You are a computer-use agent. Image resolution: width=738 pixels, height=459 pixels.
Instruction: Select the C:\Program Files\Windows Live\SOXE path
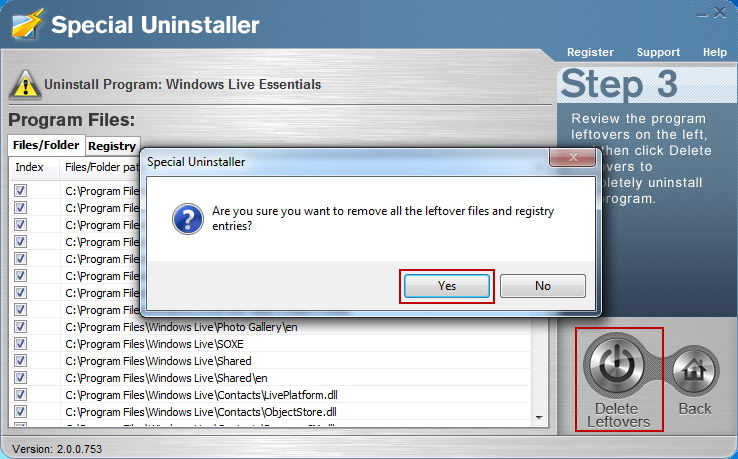click(x=154, y=344)
